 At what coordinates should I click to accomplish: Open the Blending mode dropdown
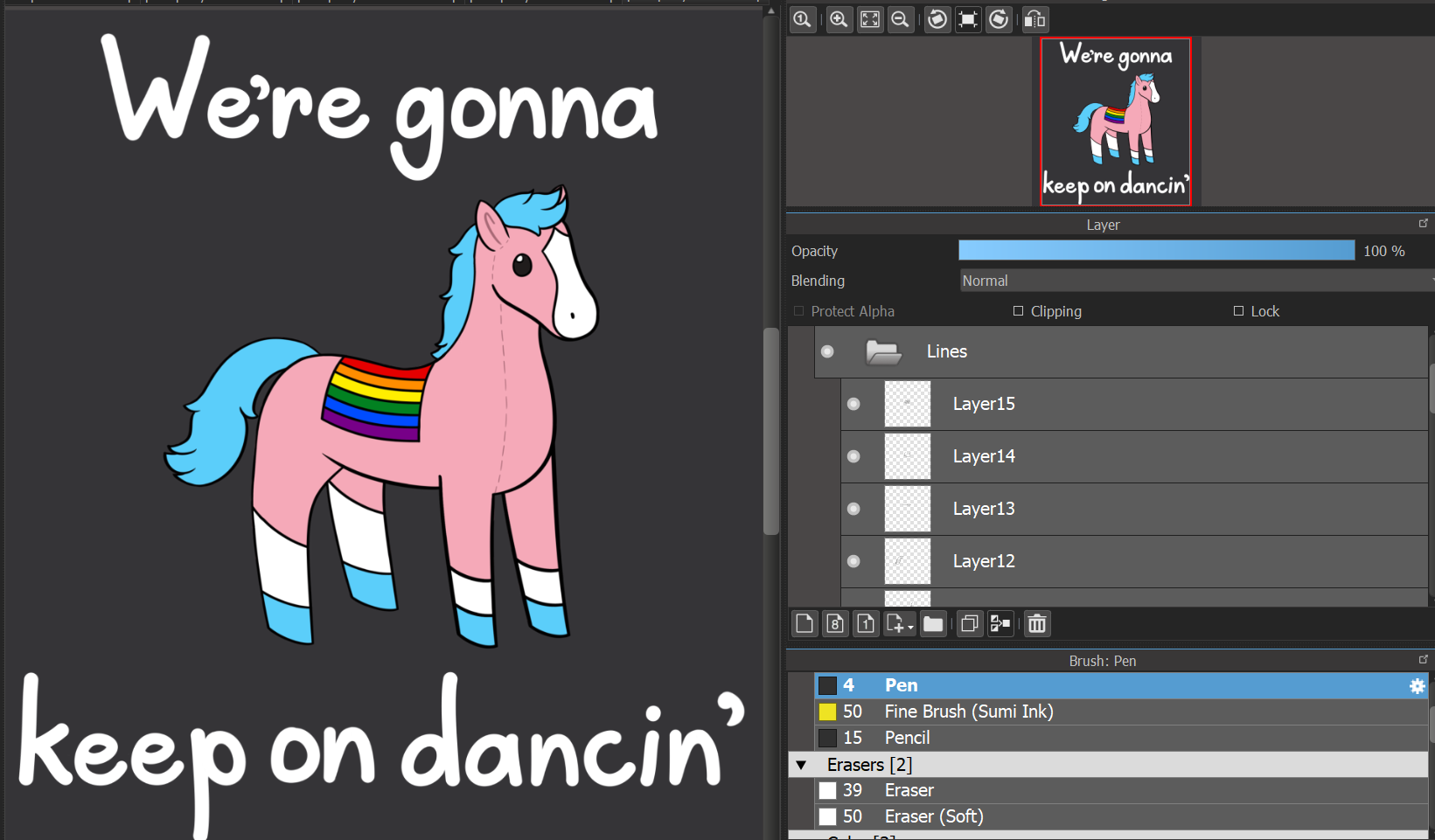[1195, 281]
